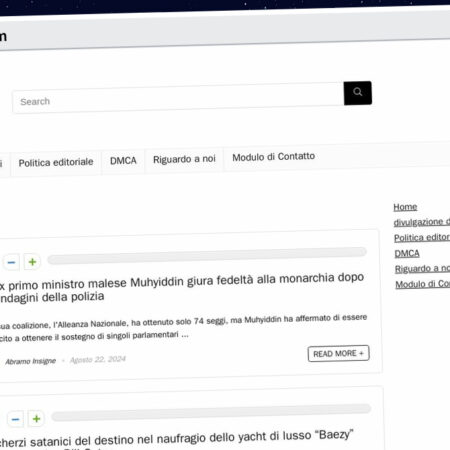Click the Home link in the sidebar
The image size is (450, 450).
(x=405, y=207)
